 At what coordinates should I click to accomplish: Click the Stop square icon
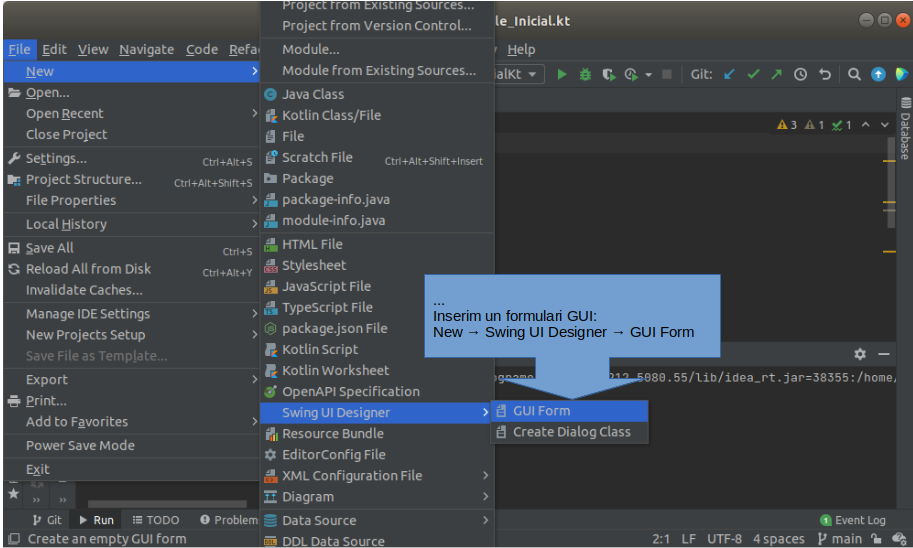point(667,75)
